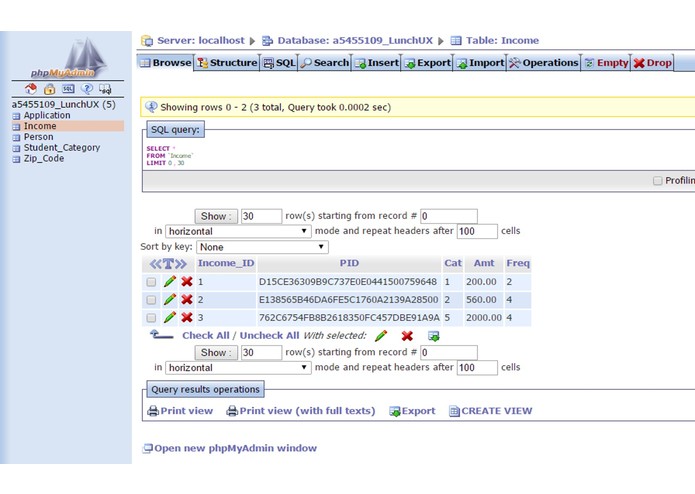Click With selected pencil edit icon
Viewport: 695px width, 494px height.
[x=381, y=336]
